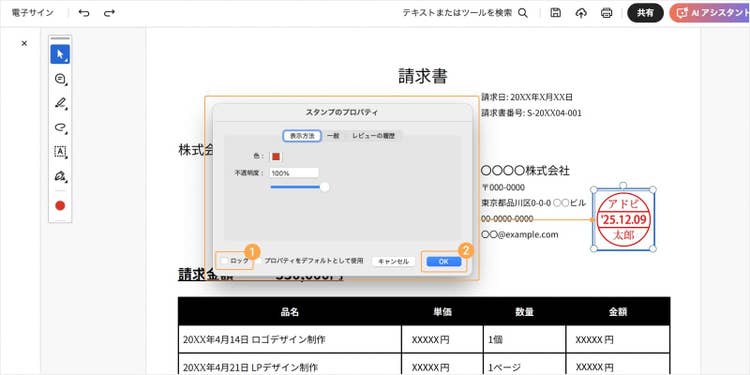Click the 不透明度 100% input field
This screenshot has height=375, width=750.
(x=294, y=173)
